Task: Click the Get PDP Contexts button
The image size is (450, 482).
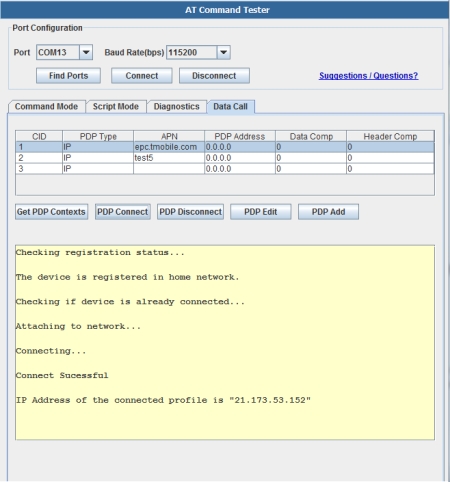Action: tap(51, 212)
